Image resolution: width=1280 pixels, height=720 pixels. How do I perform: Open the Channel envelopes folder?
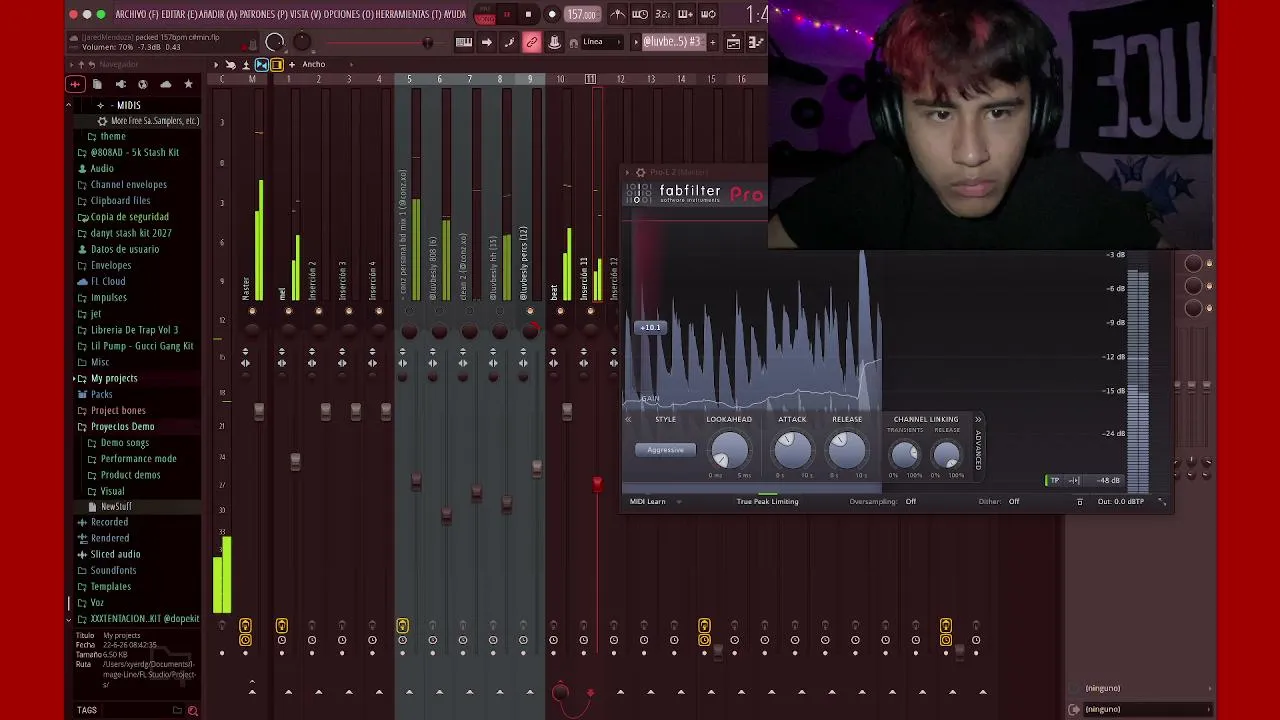point(129,184)
